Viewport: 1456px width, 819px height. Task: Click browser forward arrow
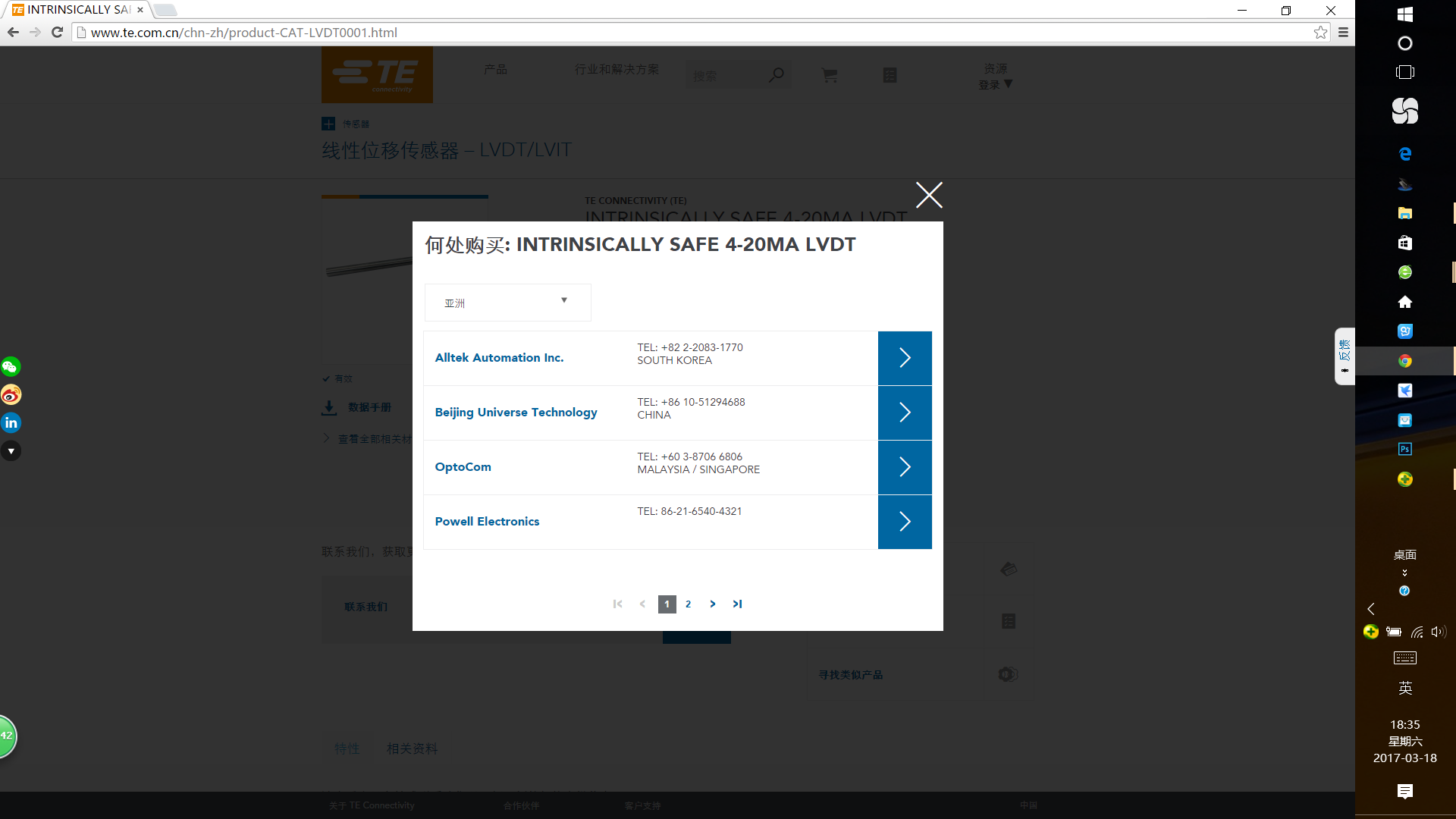35,32
